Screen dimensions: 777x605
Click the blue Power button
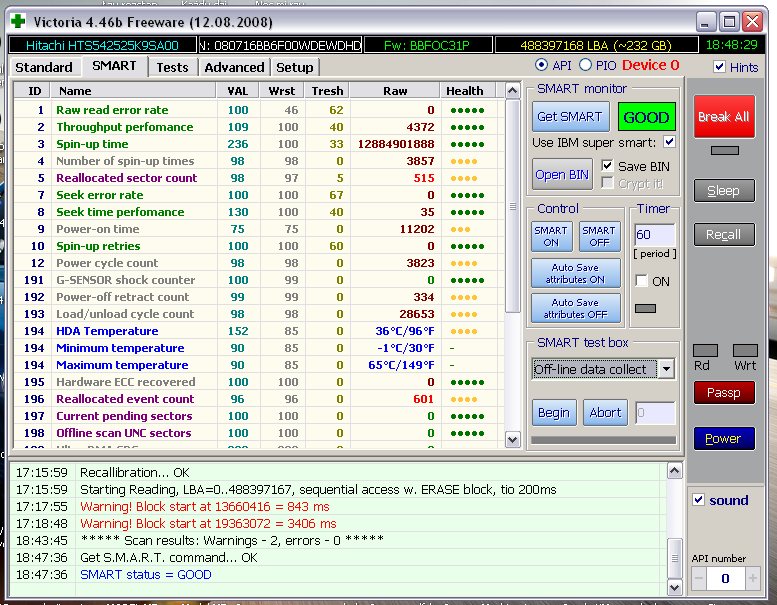(x=724, y=439)
